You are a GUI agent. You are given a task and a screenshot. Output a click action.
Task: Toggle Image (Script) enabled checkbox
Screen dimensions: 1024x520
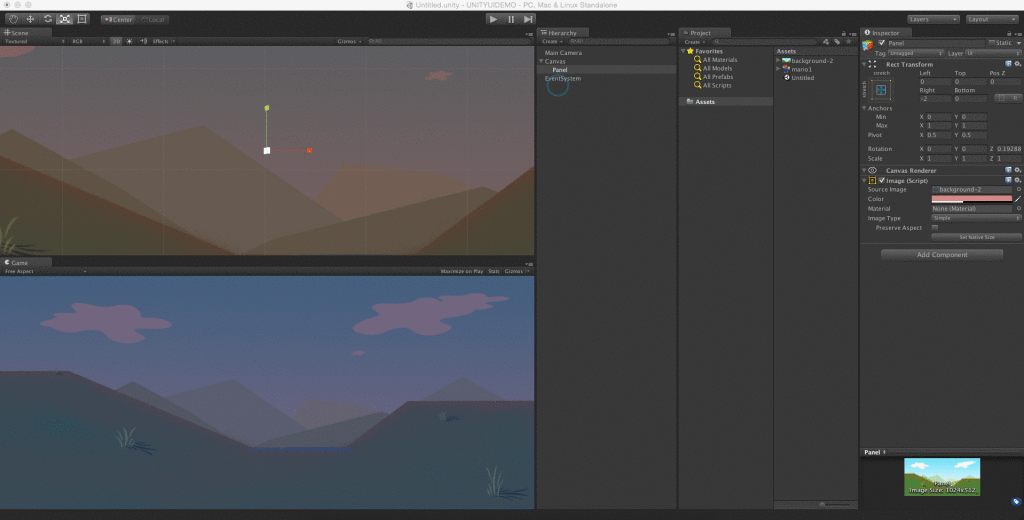click(882, 180)
